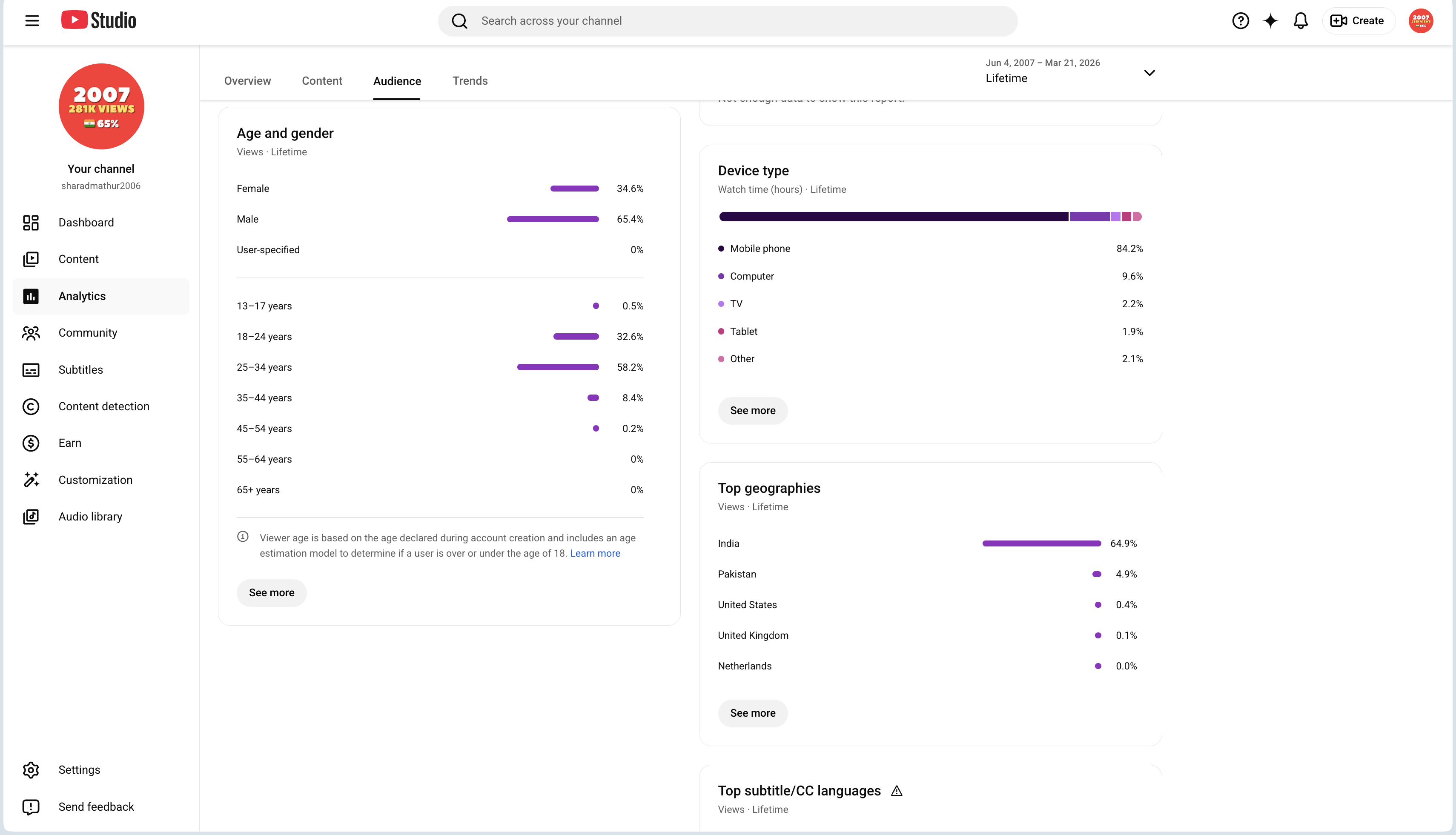Viewport: 1456px width, 835px height.
Task: Switch to the Overview tab
Action: tap(247, 81)
